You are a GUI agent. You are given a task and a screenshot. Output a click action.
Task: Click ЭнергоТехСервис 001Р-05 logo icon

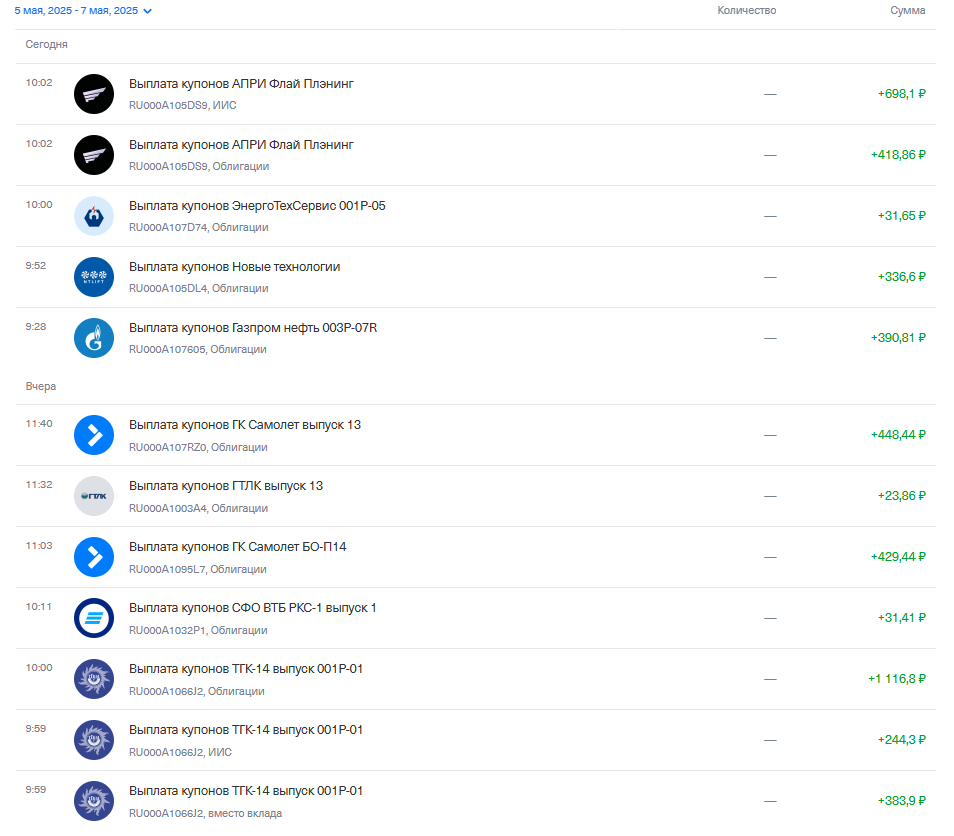tap(94, 216)
